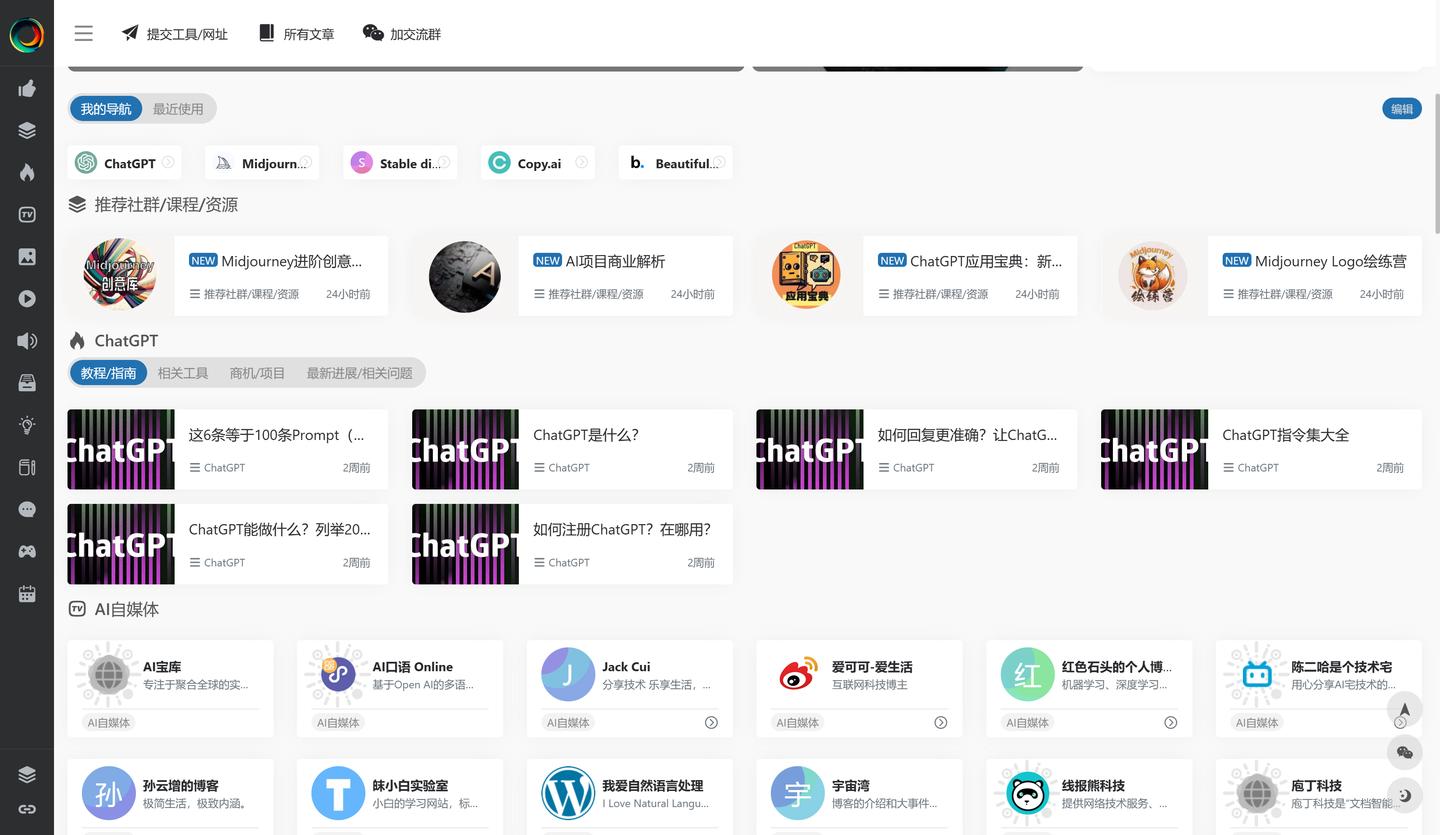This screenshot has height=835, width=1440.
Task: Select the thumbs-up icon in the sidebar
Action: click(27, 88)
